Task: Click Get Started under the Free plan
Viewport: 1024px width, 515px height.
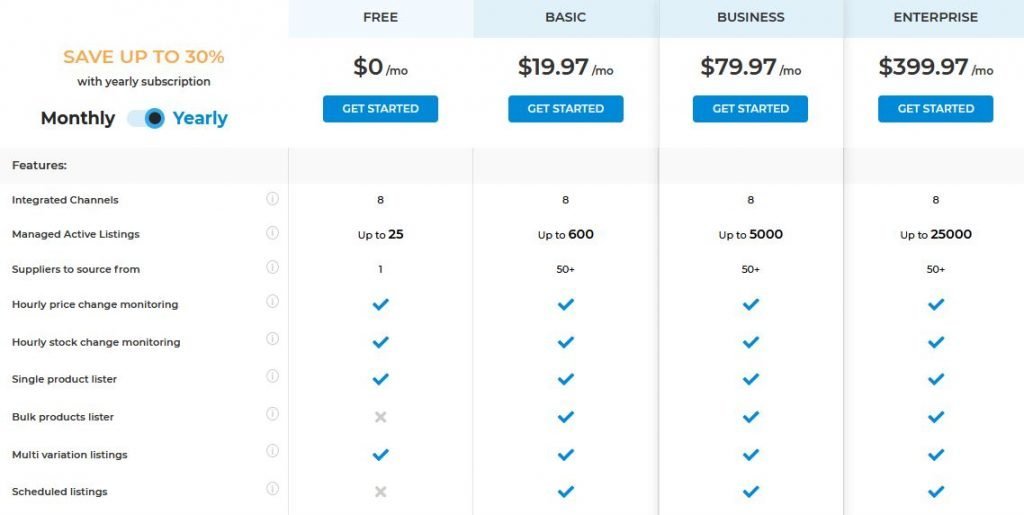Action: coord(380,109)
